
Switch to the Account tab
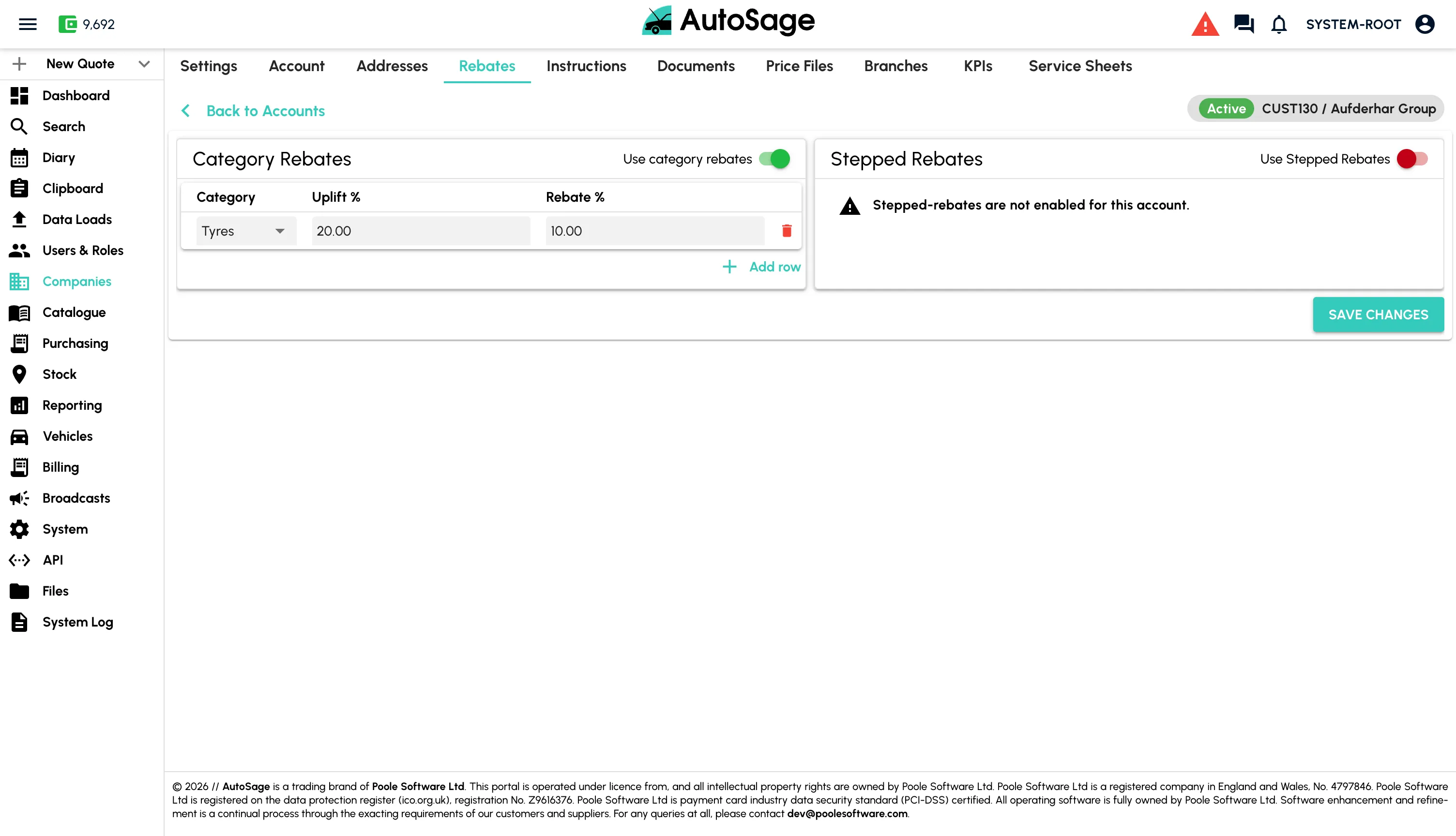pyautogui.click(x=296, y=66)
